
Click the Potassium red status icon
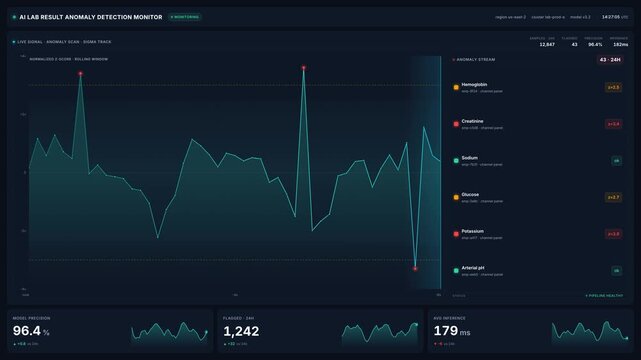pos(456,234)
